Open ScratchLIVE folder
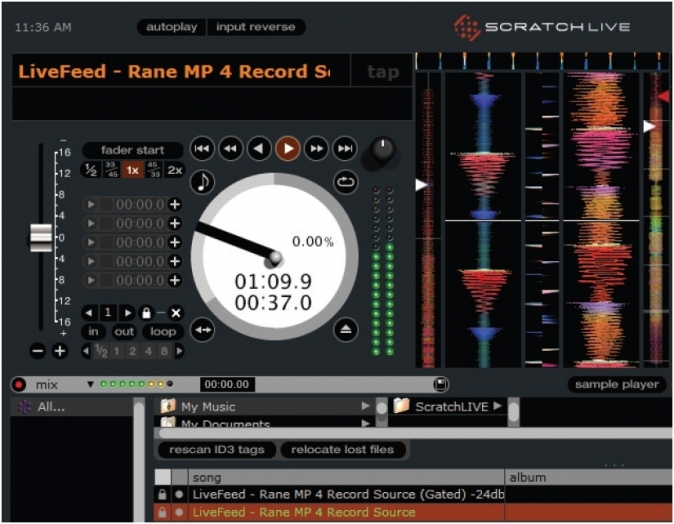Image resolution: width=674 pixels, height=524 pixels. tap(447, 406)
